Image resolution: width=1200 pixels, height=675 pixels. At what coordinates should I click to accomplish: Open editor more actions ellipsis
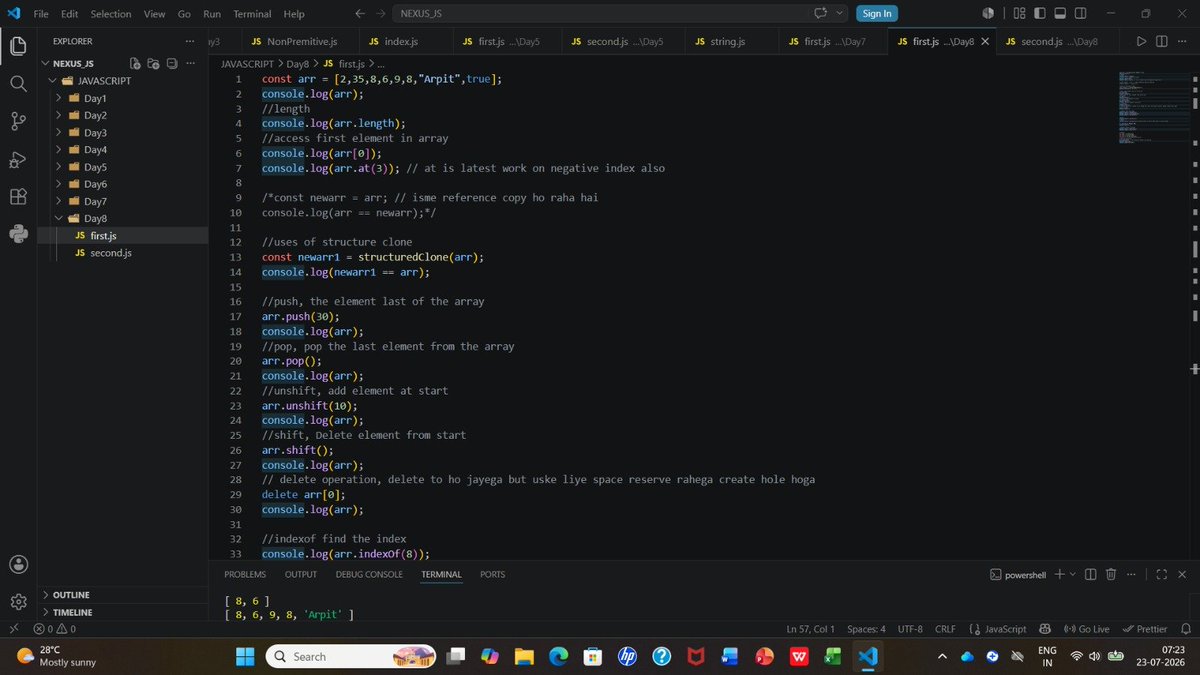tap(1183, 41)
